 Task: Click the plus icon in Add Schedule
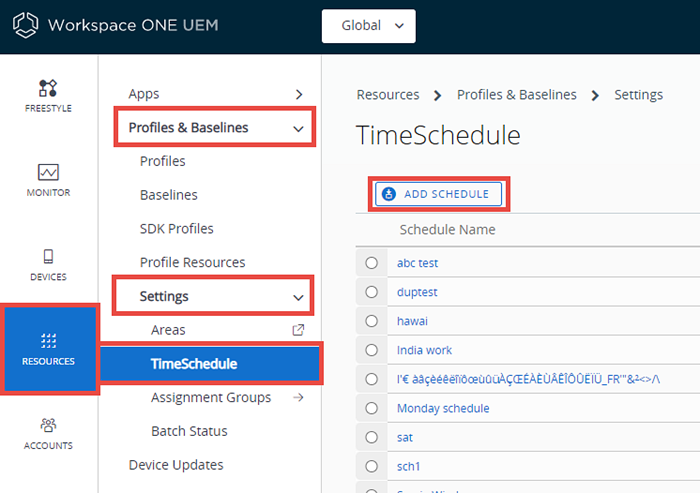tap(389, 194)
